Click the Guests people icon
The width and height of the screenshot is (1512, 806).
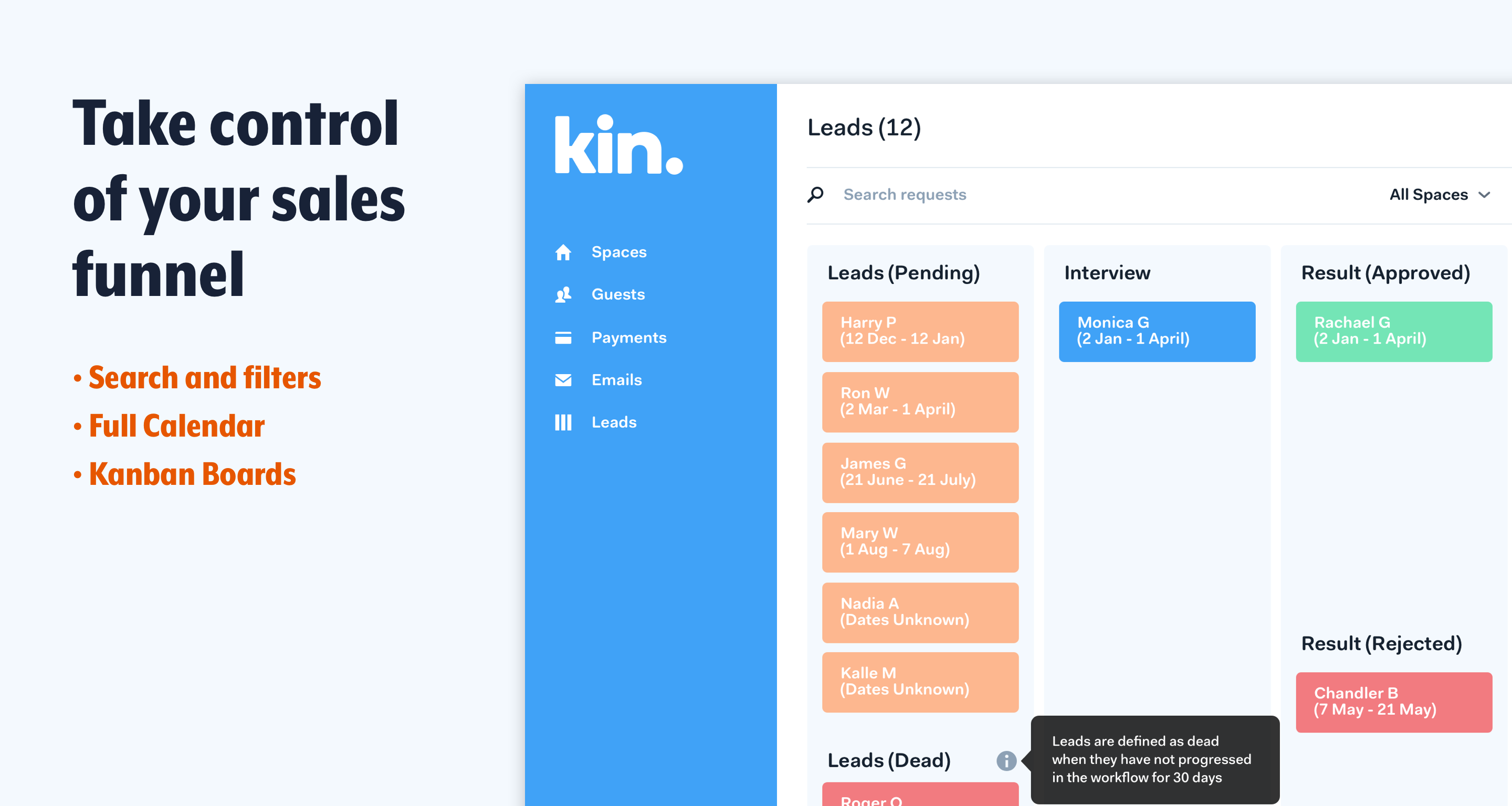coord(563,294)
